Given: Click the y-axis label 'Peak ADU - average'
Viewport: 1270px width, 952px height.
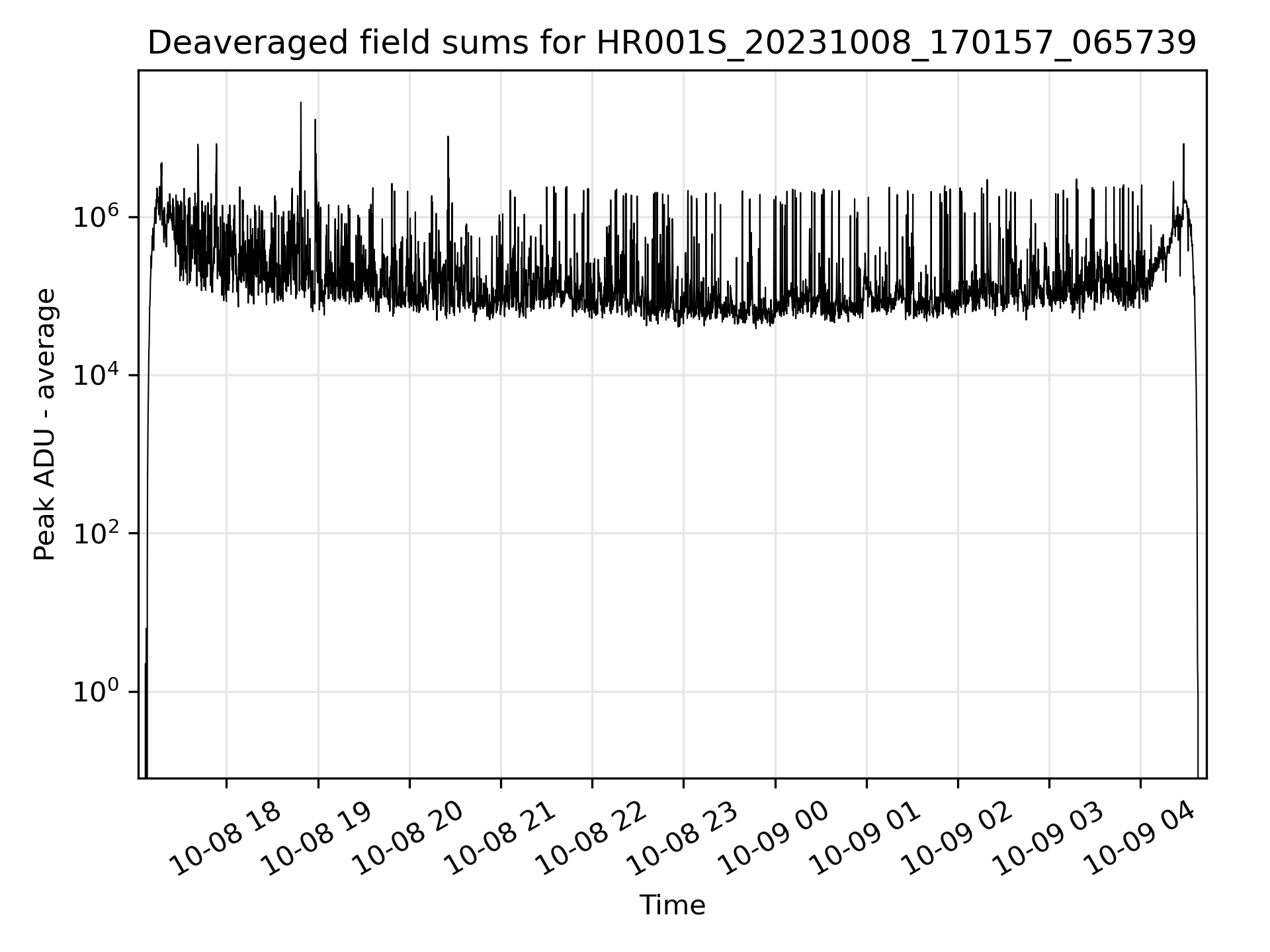Looking at the screenshot, I should [x=45, y=424].
